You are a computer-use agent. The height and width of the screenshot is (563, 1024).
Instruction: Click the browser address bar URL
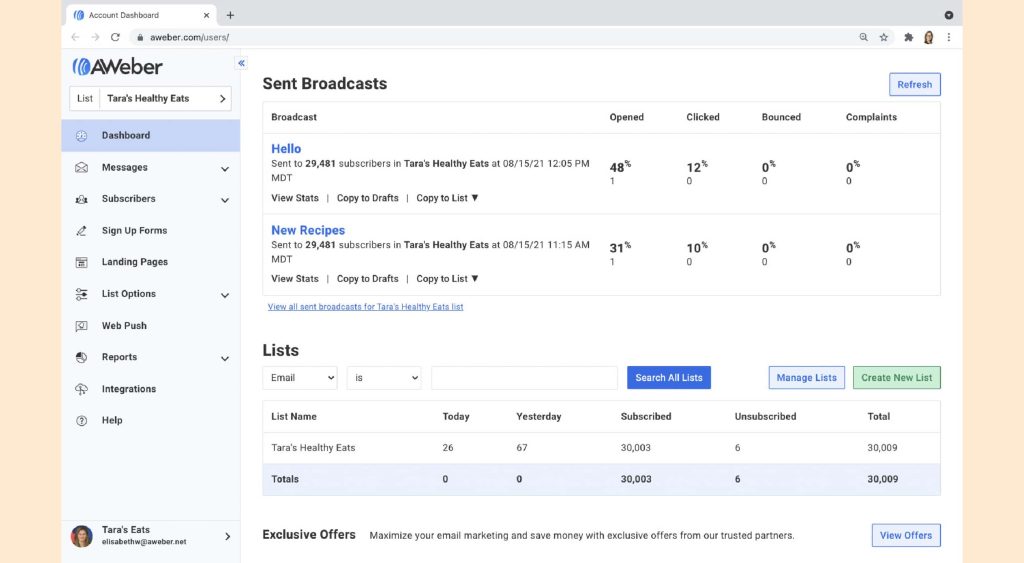pyautogui.click(x=189, y=37)
